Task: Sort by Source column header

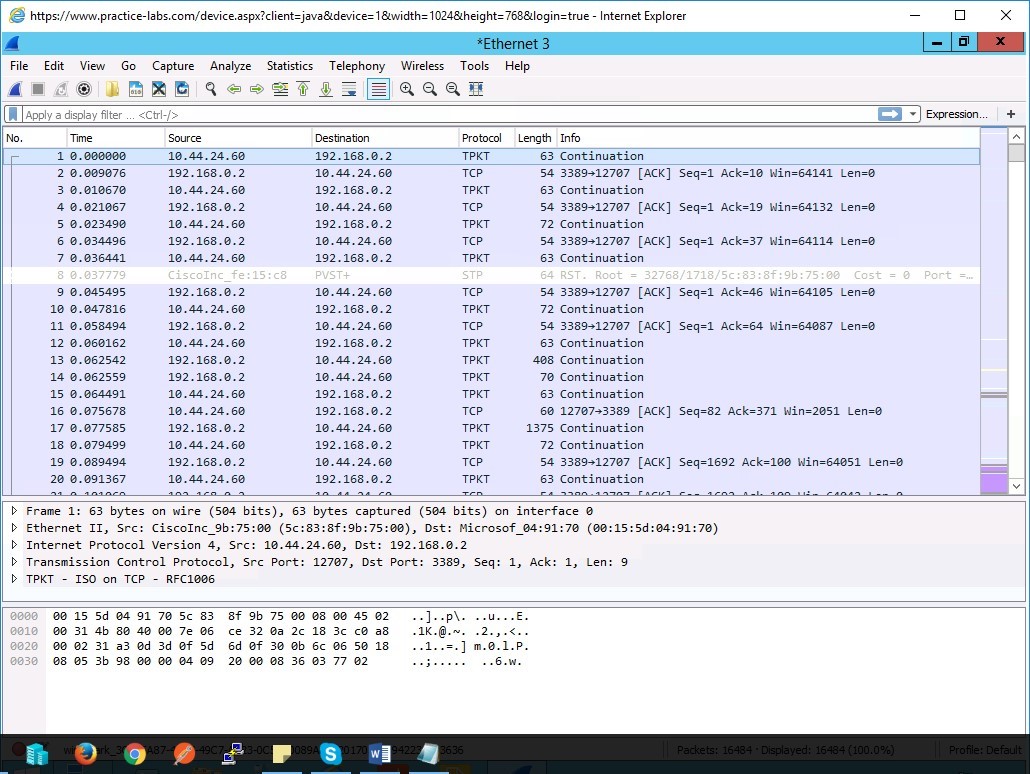Action: click(x=238, y=138)
